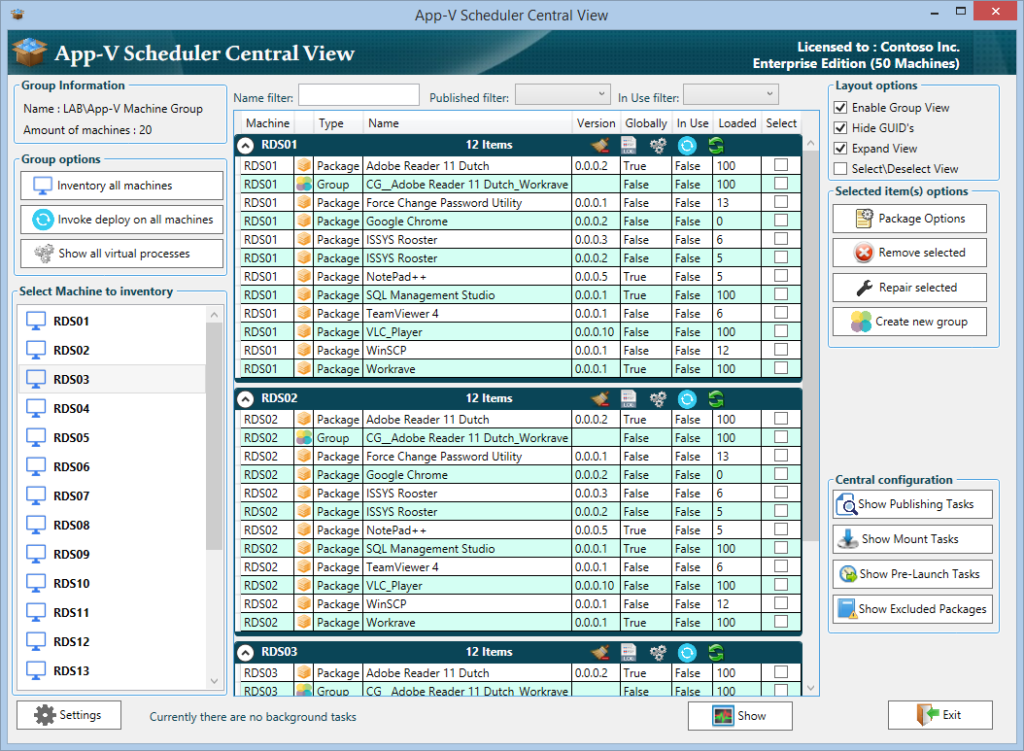Screen dimensions: 1024x751
Task: Click the Show Publishing Tasks button
Action: tap(911, 504)
